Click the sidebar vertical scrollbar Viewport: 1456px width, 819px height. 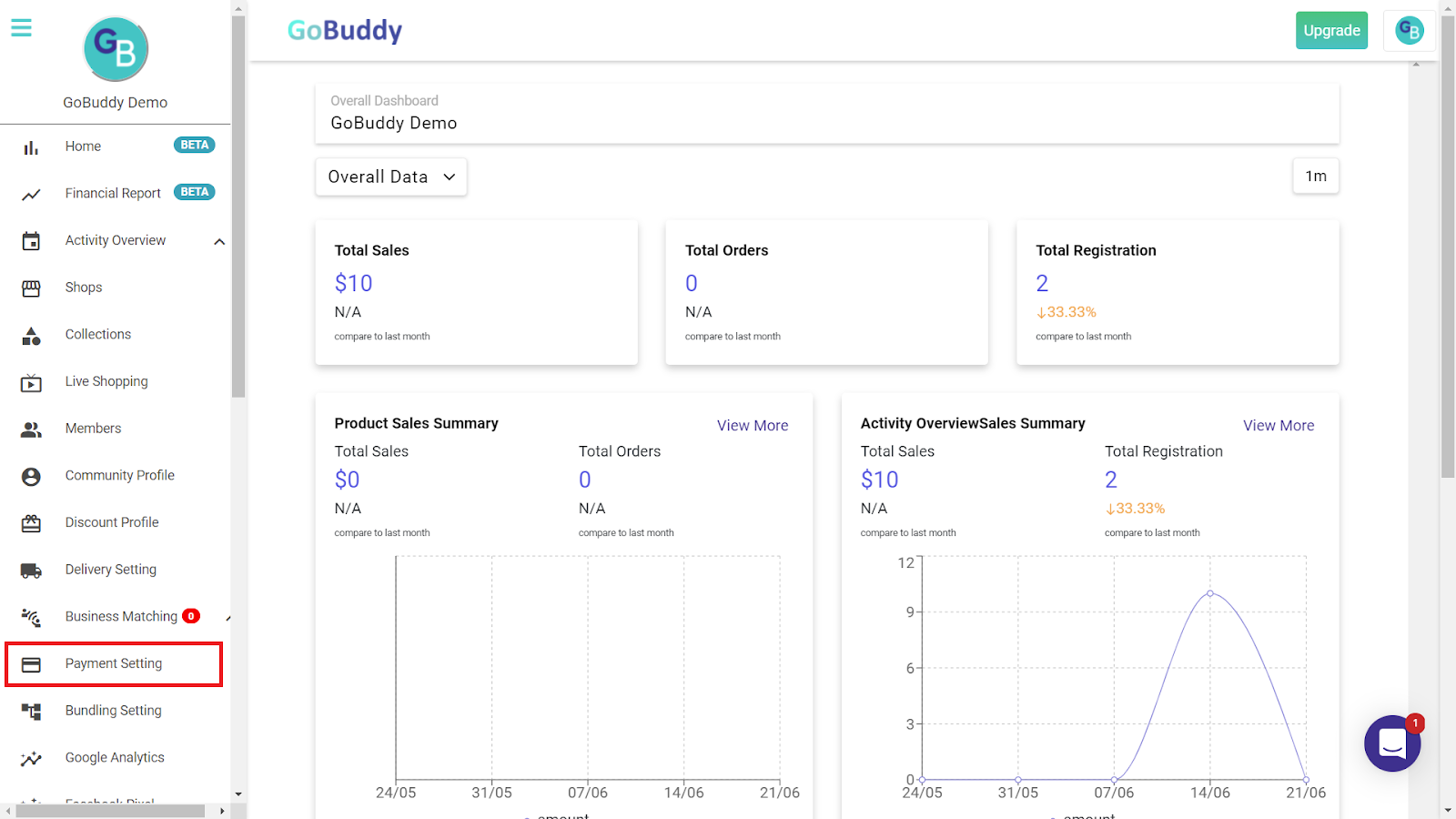tap(238, 207)
